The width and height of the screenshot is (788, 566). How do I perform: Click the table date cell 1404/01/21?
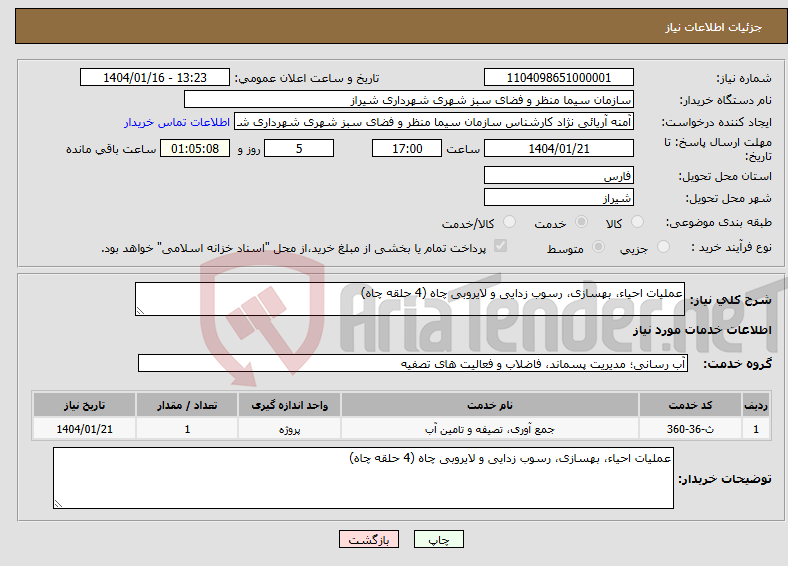tap(84, 429)
